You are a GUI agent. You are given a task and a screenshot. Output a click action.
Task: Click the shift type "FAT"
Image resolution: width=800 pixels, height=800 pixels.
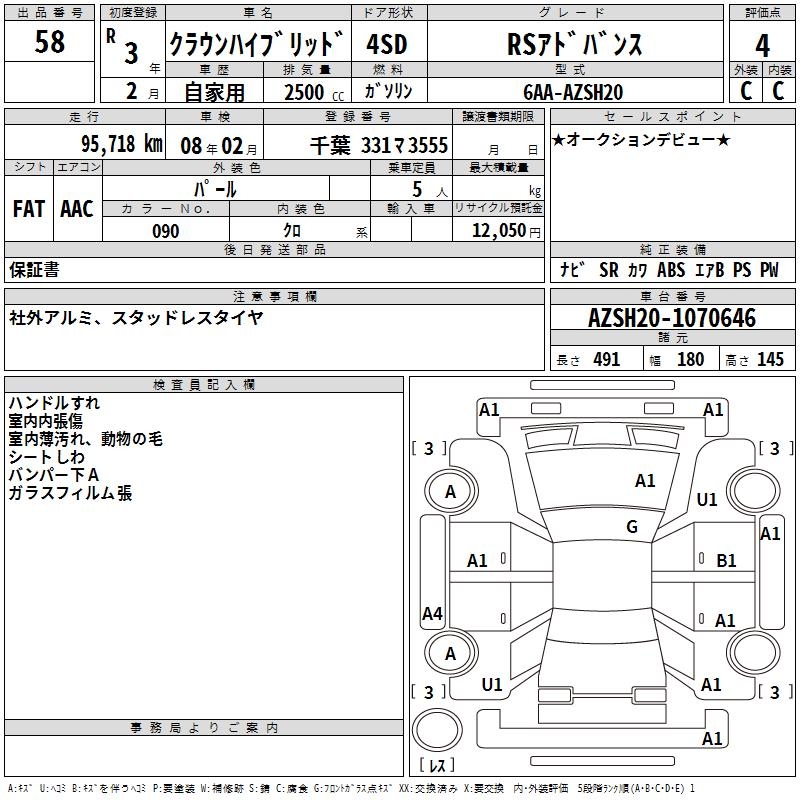coord(29,209)
